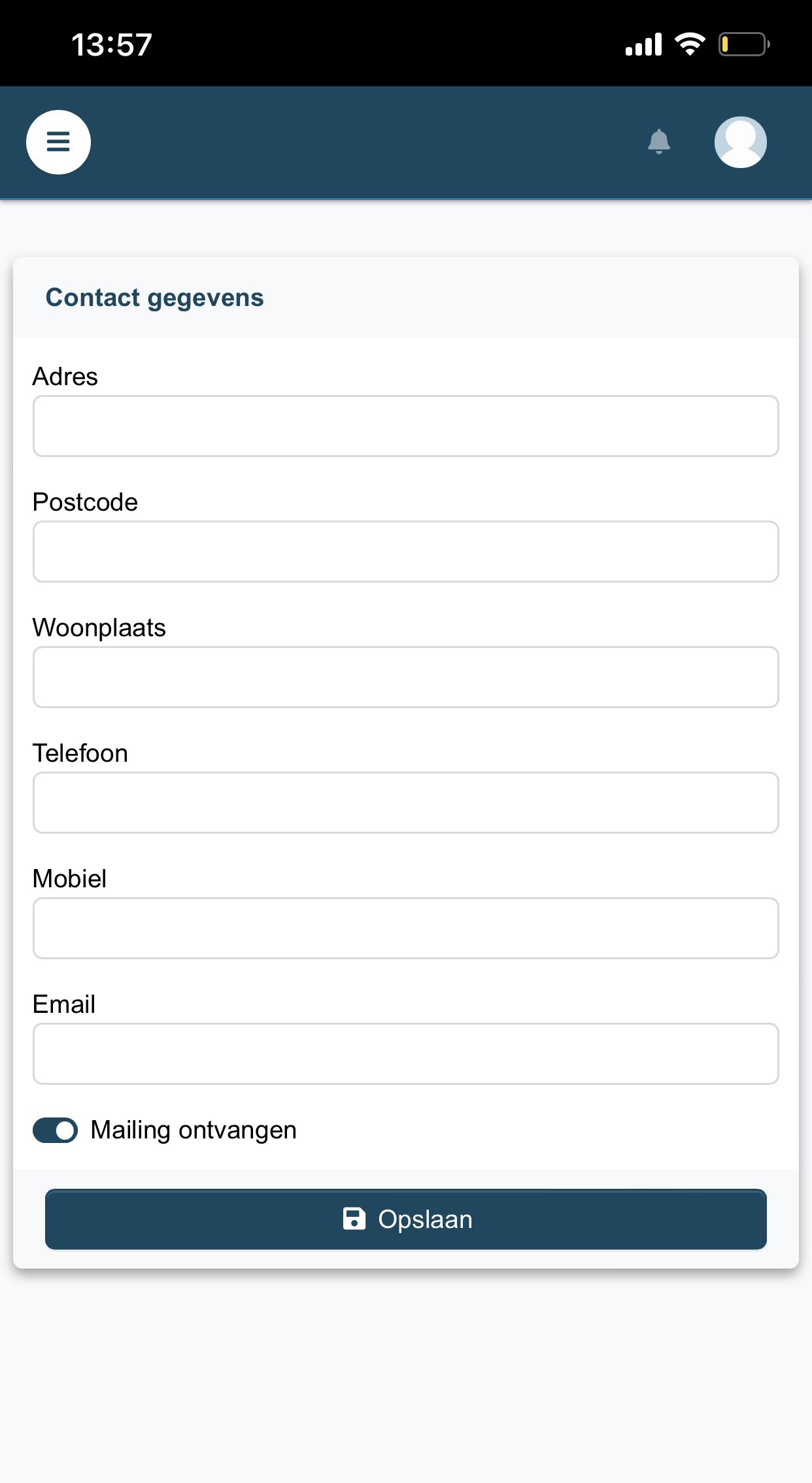Open notifications bell
This screenshot has width=812, height=1483.
[x=659, y=141]
